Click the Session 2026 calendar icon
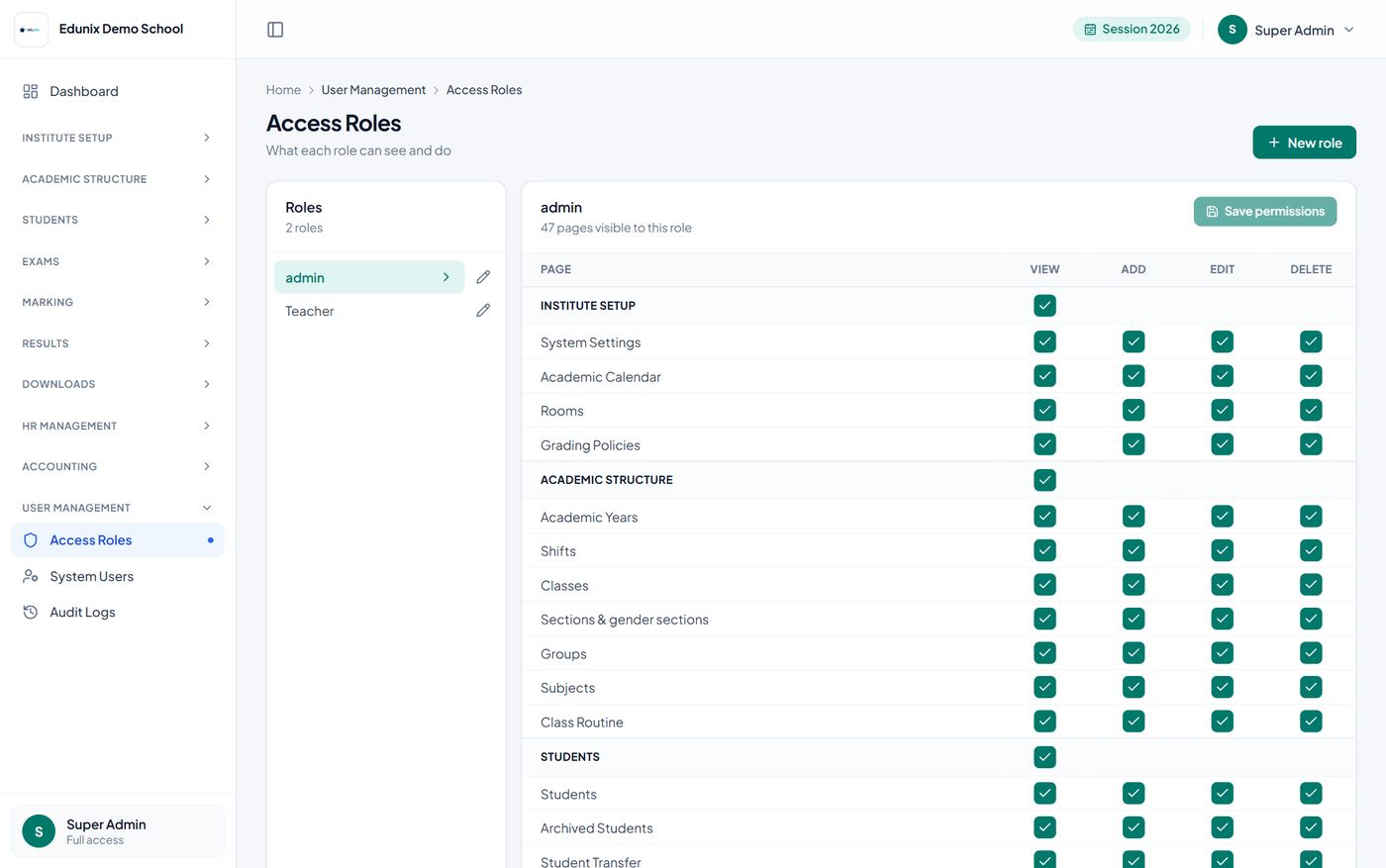This screenshot has height=868, width=1386. click(1090, 30)
